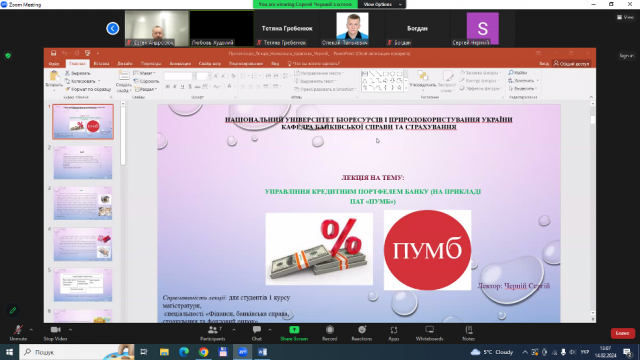The image size is (640, 360).
Task: Switch to the Анимация ribbon tab
Action: 180,64
